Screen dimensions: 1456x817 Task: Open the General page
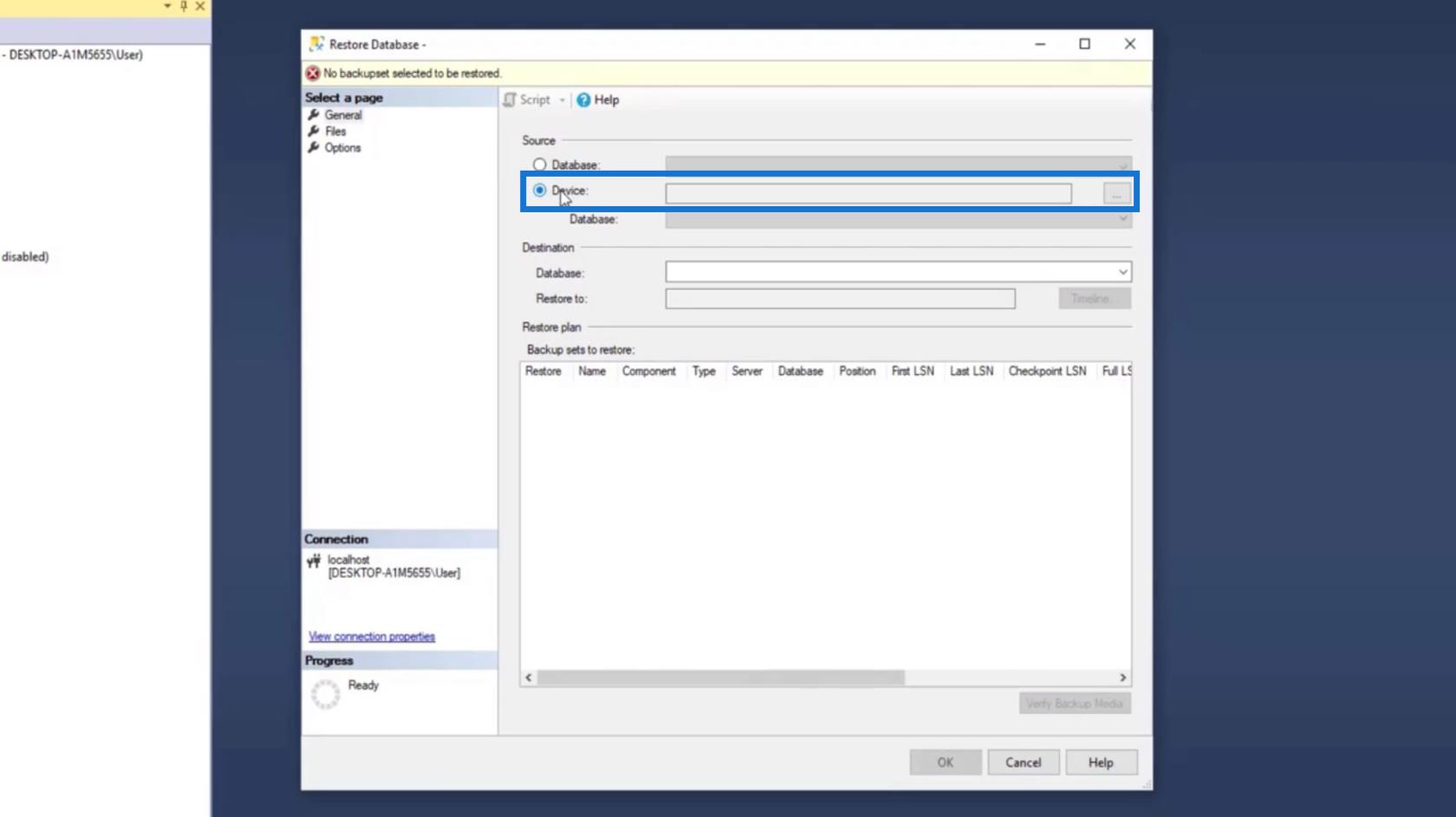pyautogui.click(x=343, y=115)
